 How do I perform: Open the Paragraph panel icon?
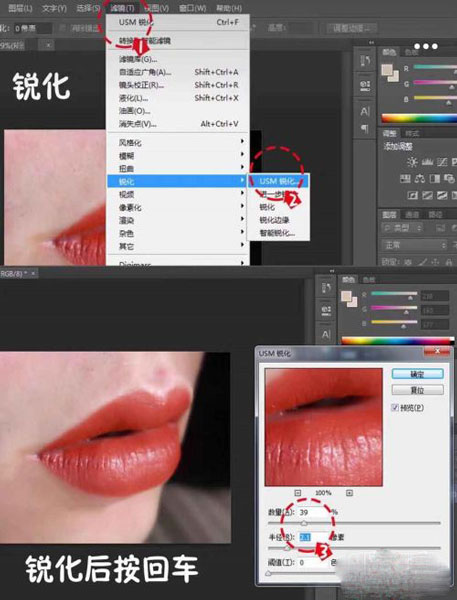coord(365,128)
